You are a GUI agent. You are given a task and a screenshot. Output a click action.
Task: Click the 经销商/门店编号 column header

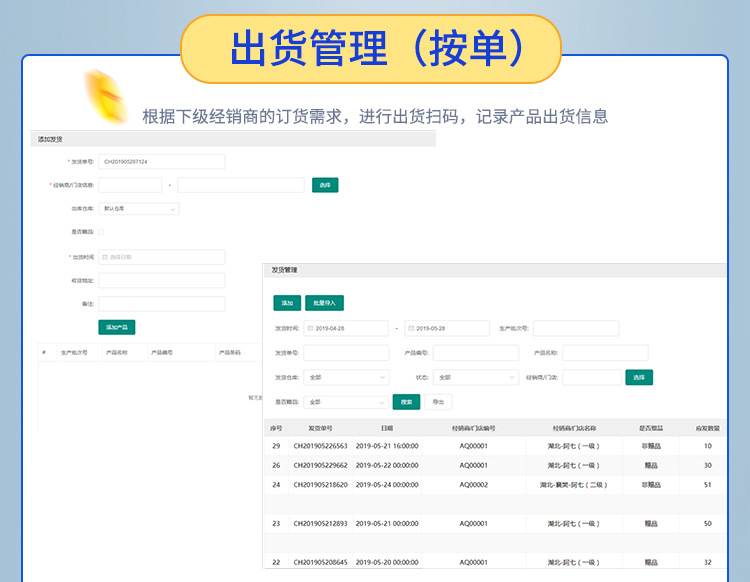click(474, 428)
